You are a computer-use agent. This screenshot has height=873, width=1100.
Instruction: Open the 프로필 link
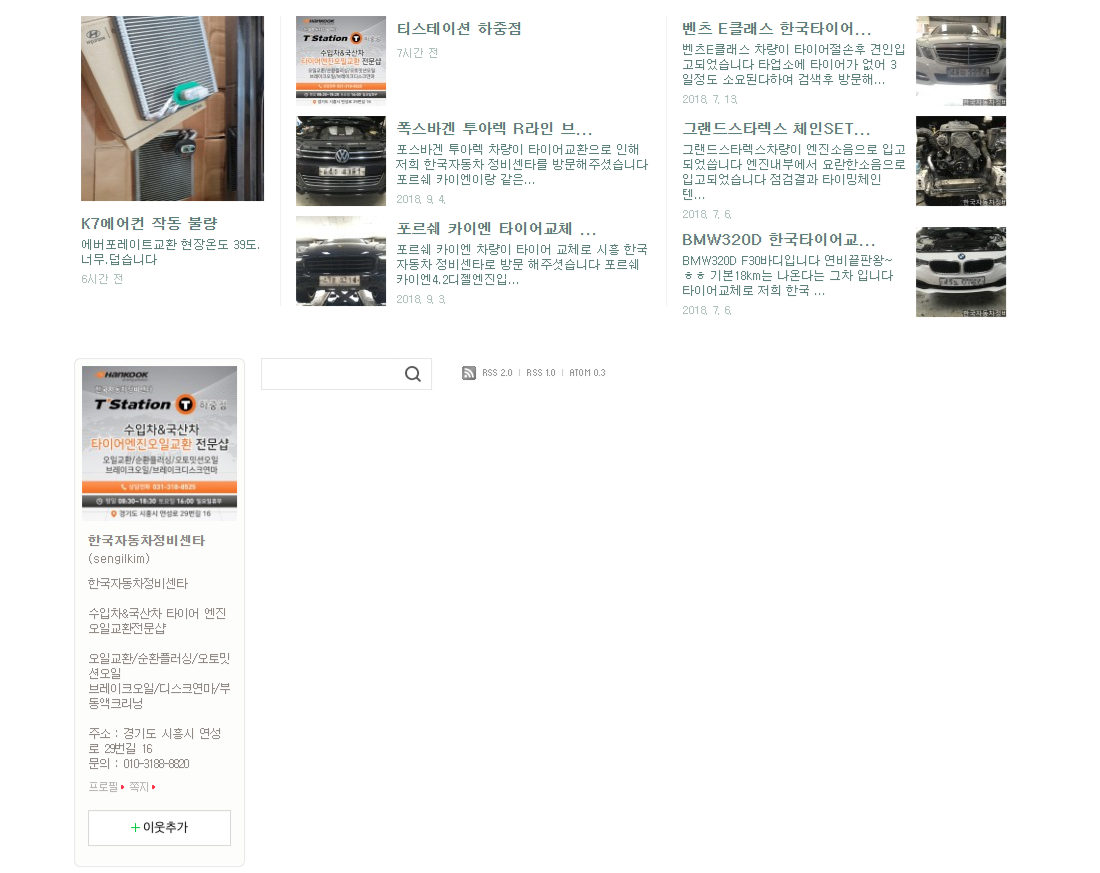click(x=103, y=787)
